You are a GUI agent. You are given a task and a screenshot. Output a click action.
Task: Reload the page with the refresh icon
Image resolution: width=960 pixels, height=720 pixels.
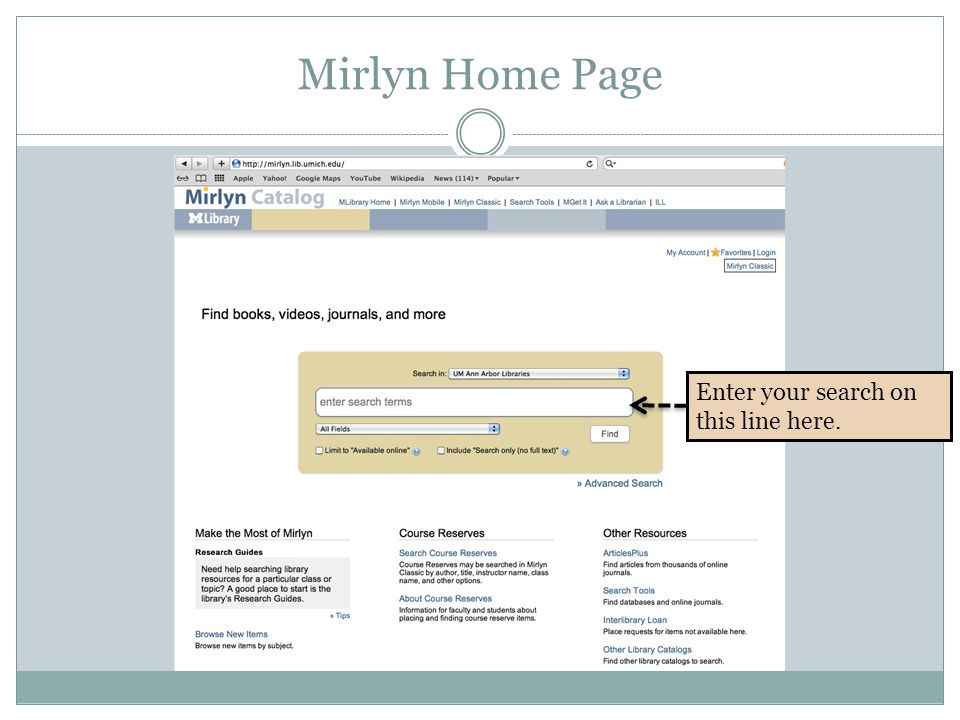590,163
